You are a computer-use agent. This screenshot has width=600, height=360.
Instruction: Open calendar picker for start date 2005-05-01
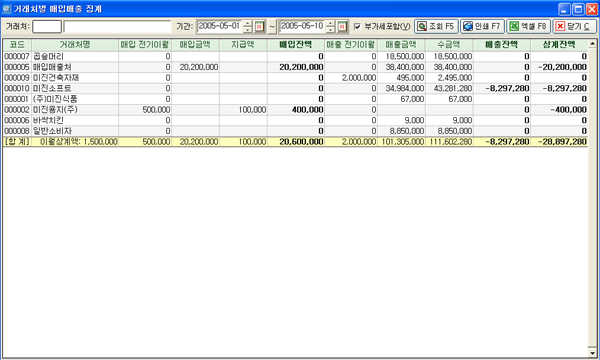[259, 26]
